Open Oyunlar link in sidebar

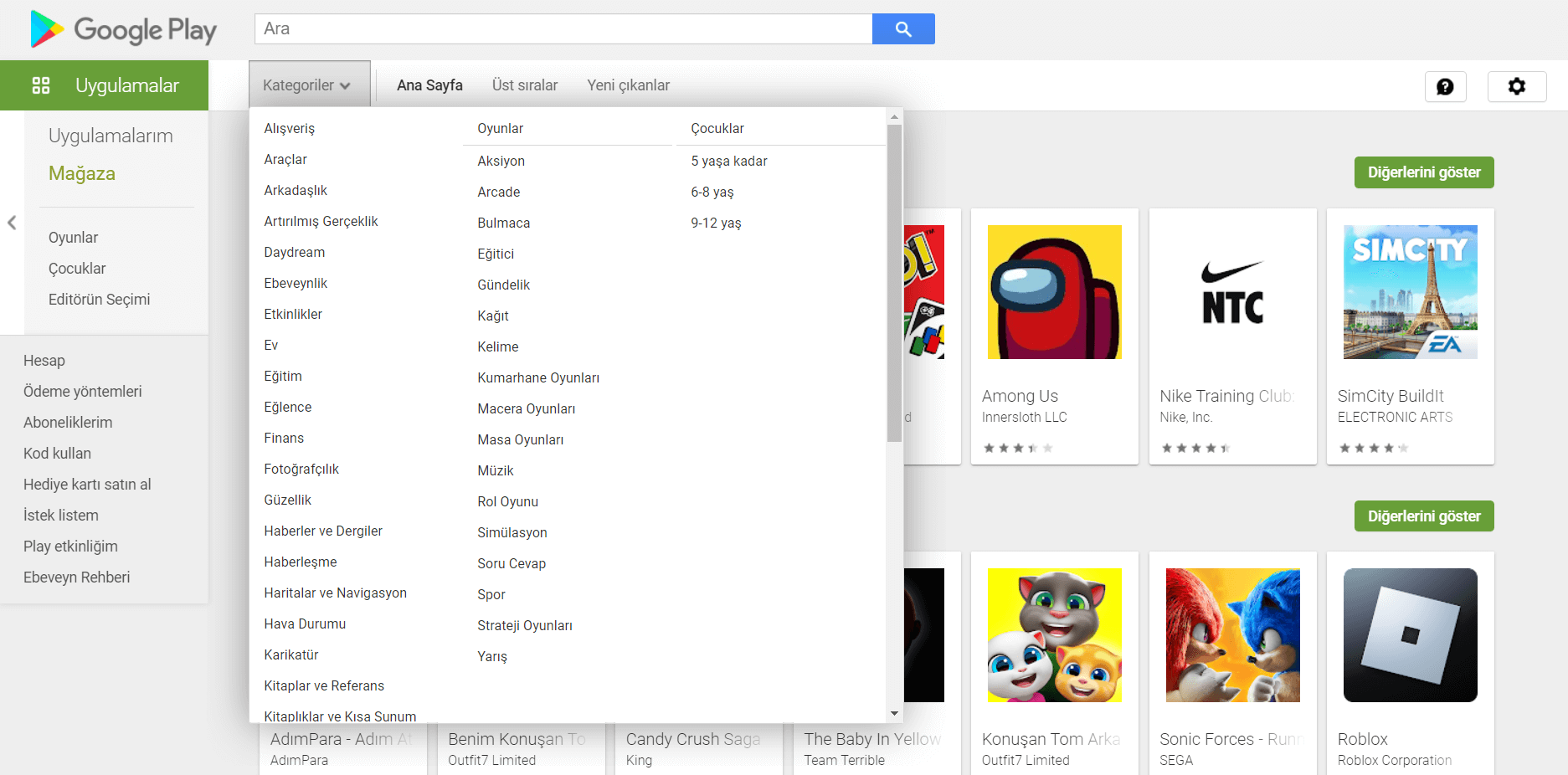[x=73, y=238]
